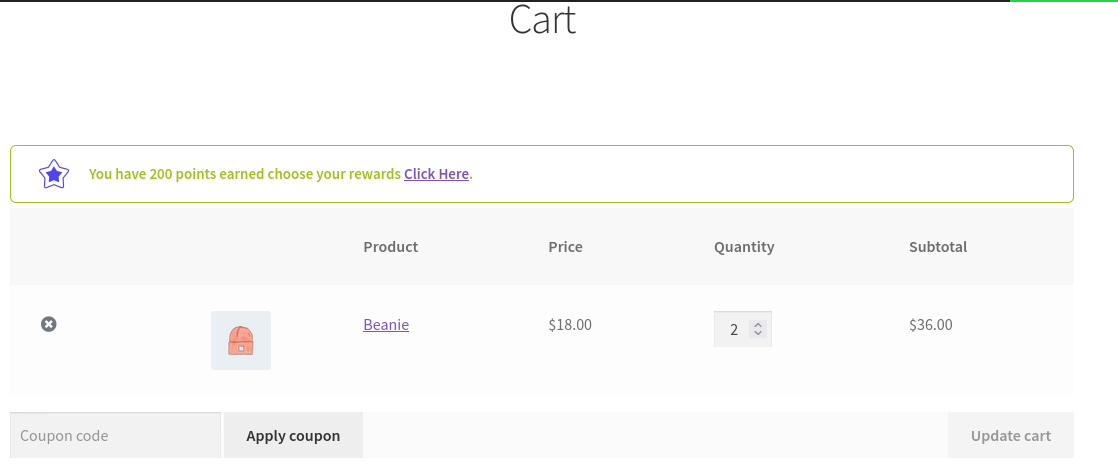Click the Cart page heading
Screen dimensions: 1118x475
[543, 19]
